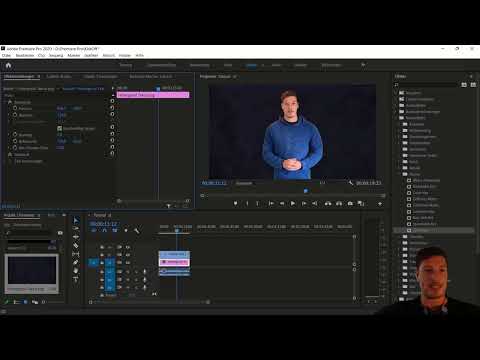Step forward one frame
Image resolution: width=480 pixels, height=360 pixels.
[304, 203]
